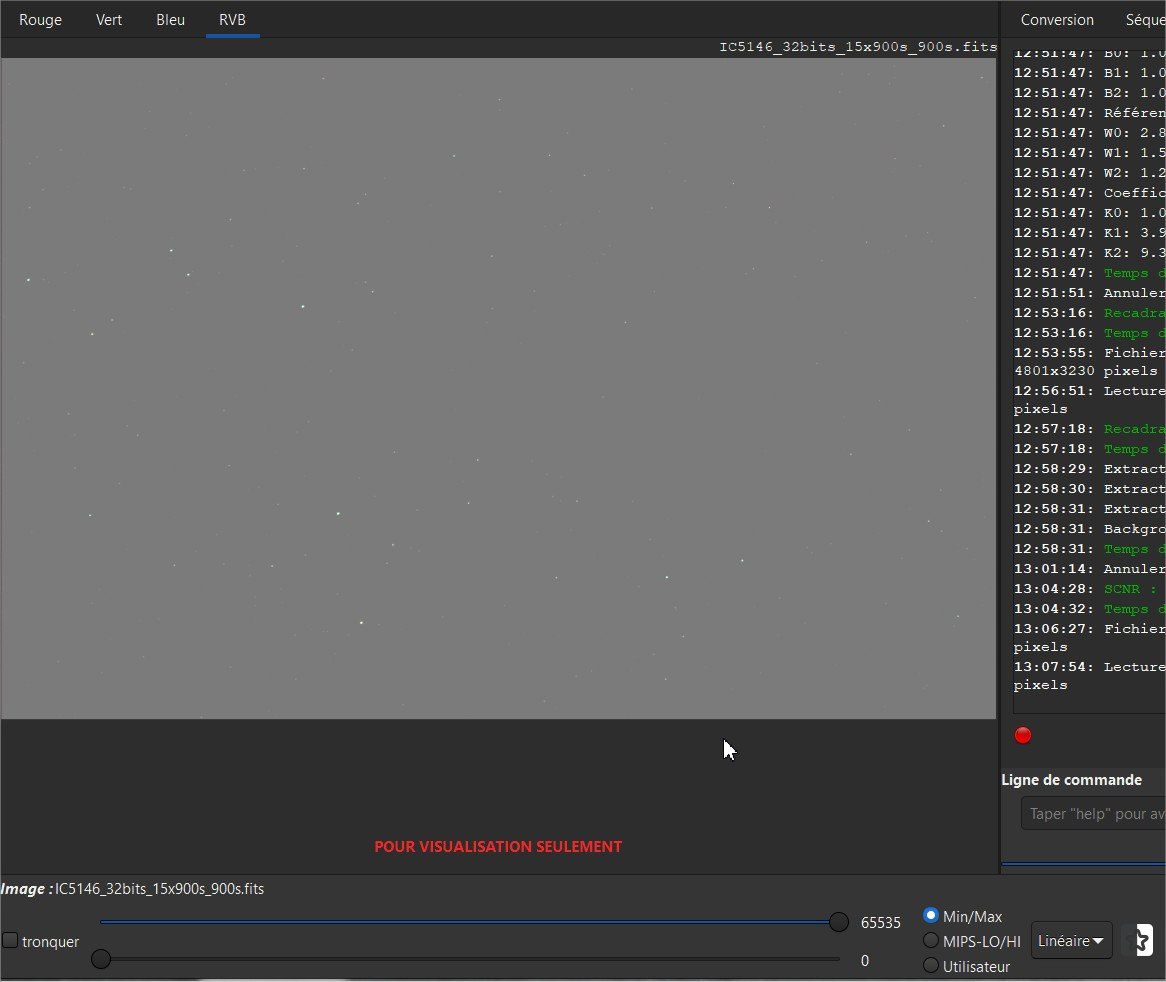Screen dimensions: 1166x982
Task: Select the log line '13:01:14: Annuler'
Action: 1089,569
